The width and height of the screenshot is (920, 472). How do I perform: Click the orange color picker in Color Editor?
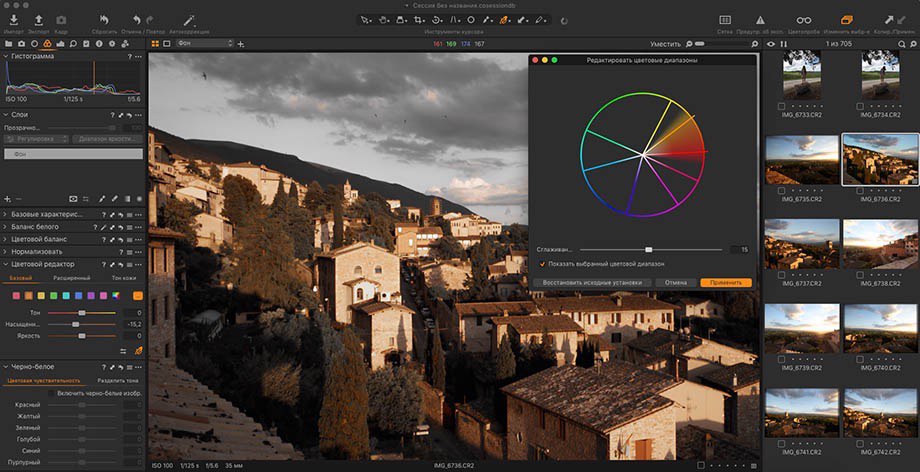pyautogui.click(x=138, y=351)
